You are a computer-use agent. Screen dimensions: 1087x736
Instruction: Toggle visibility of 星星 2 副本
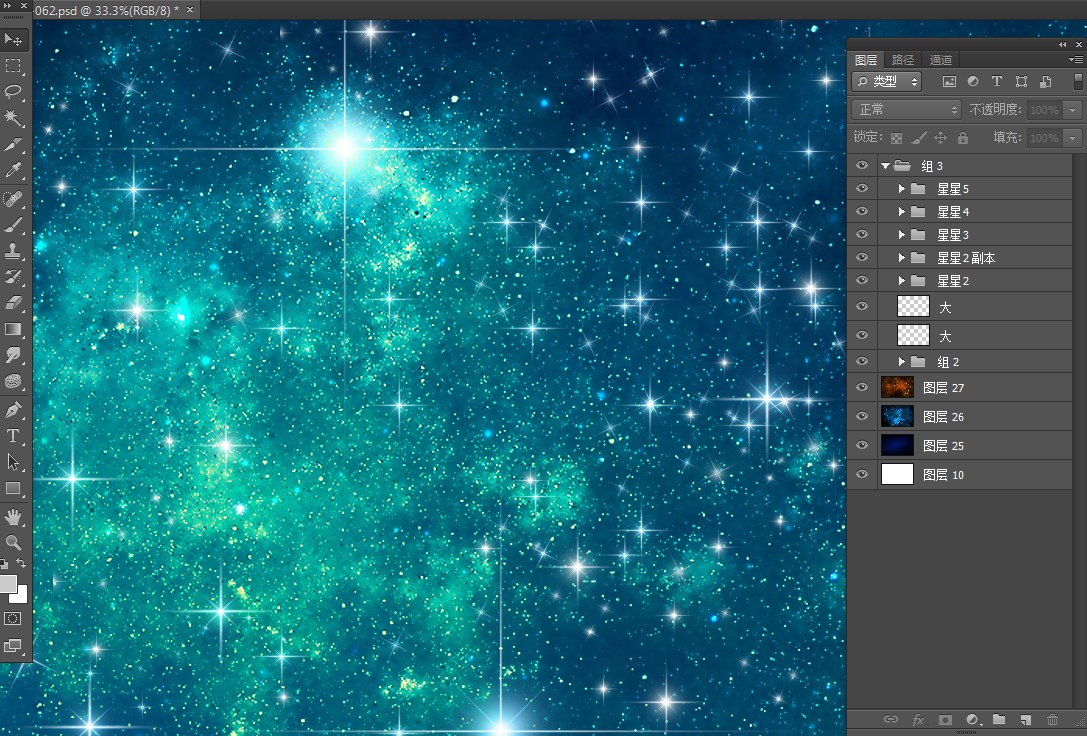pyautogui.click(x=862, y=257)
